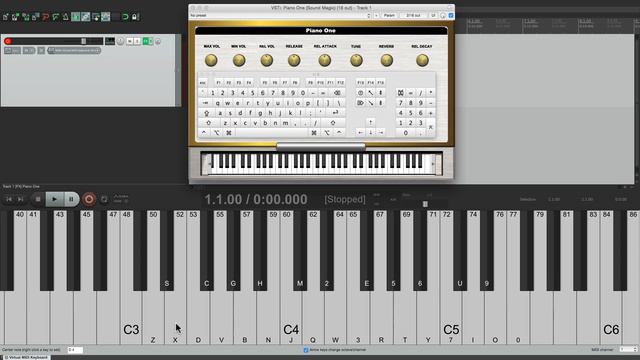
Task: Click the REL ATTACK knob
Action: tap(325, 60)
